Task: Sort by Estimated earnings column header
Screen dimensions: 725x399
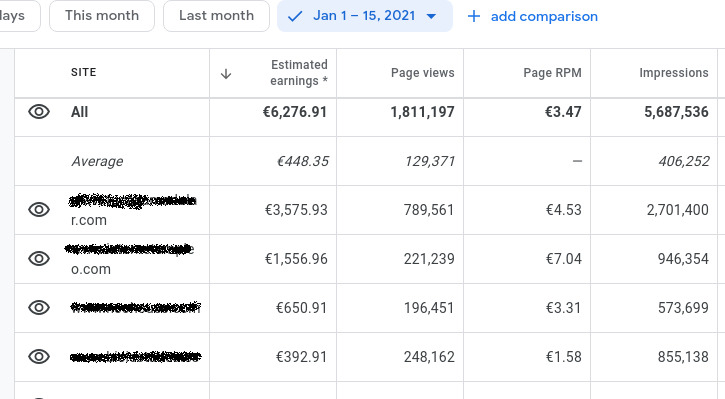Action: click(299, 73)
